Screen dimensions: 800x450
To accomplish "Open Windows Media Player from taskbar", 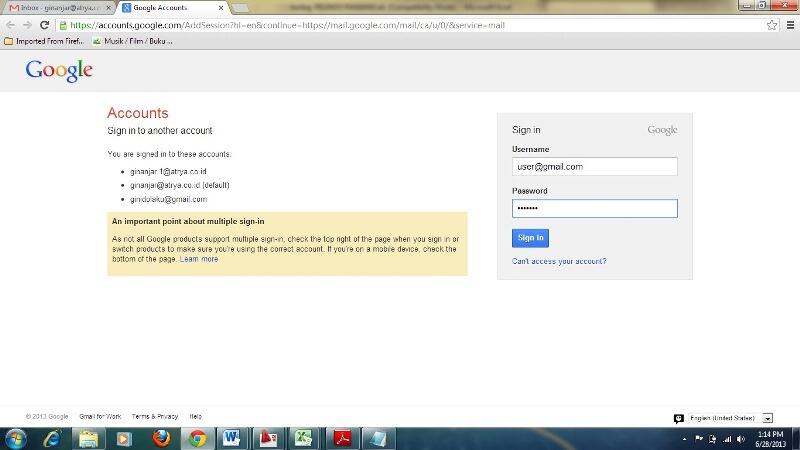I will click(x=124, y=439).
